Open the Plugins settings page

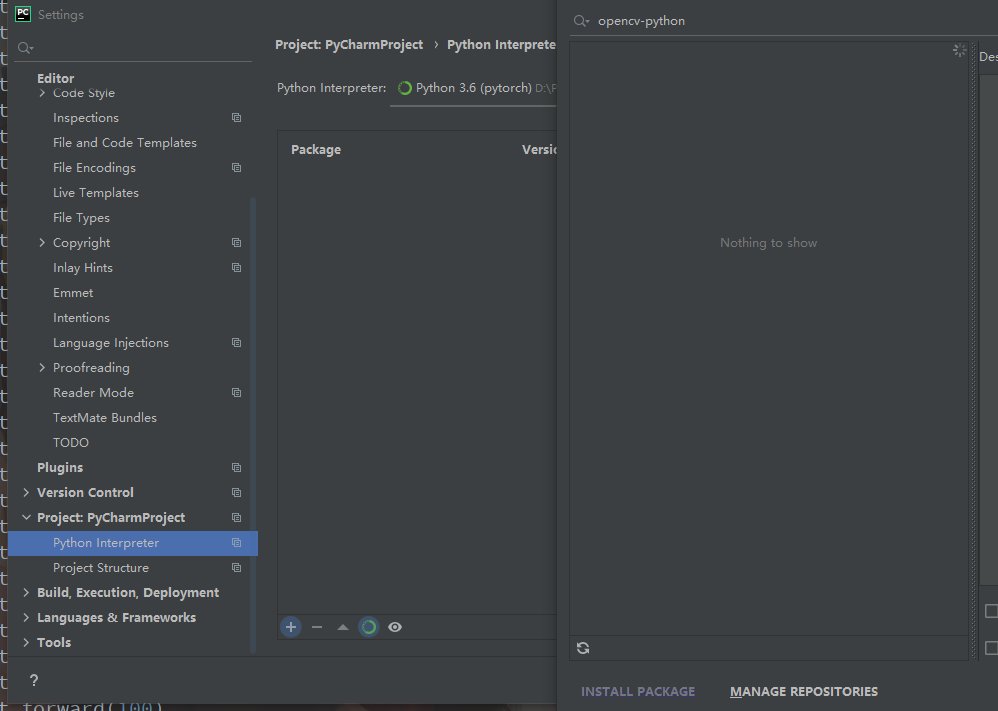tap(60, 467)
